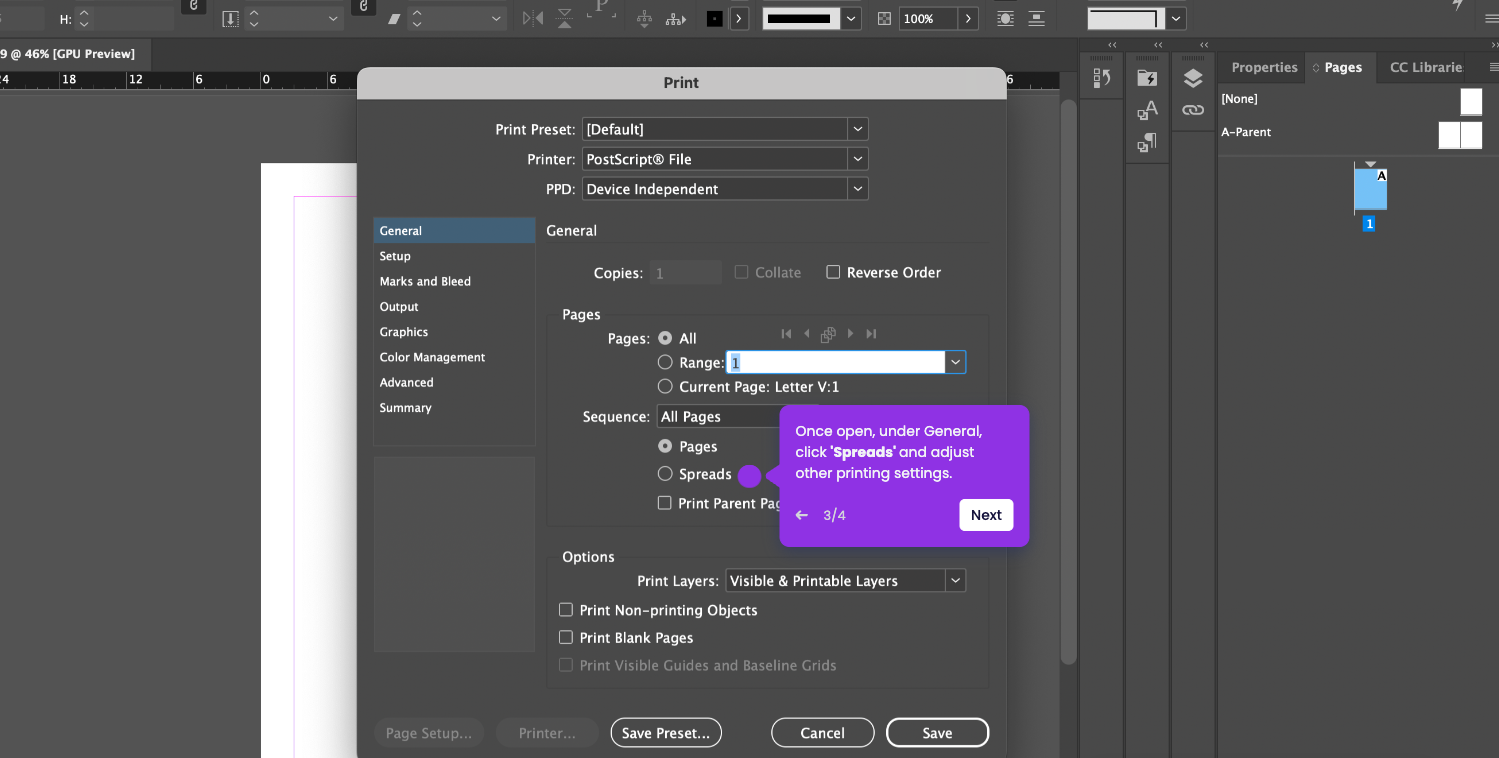Viewport: 1499px width, 758px height.
Task: Select the Current Page: Letter V:1 radio button
Action: click(x=665, y=386)
